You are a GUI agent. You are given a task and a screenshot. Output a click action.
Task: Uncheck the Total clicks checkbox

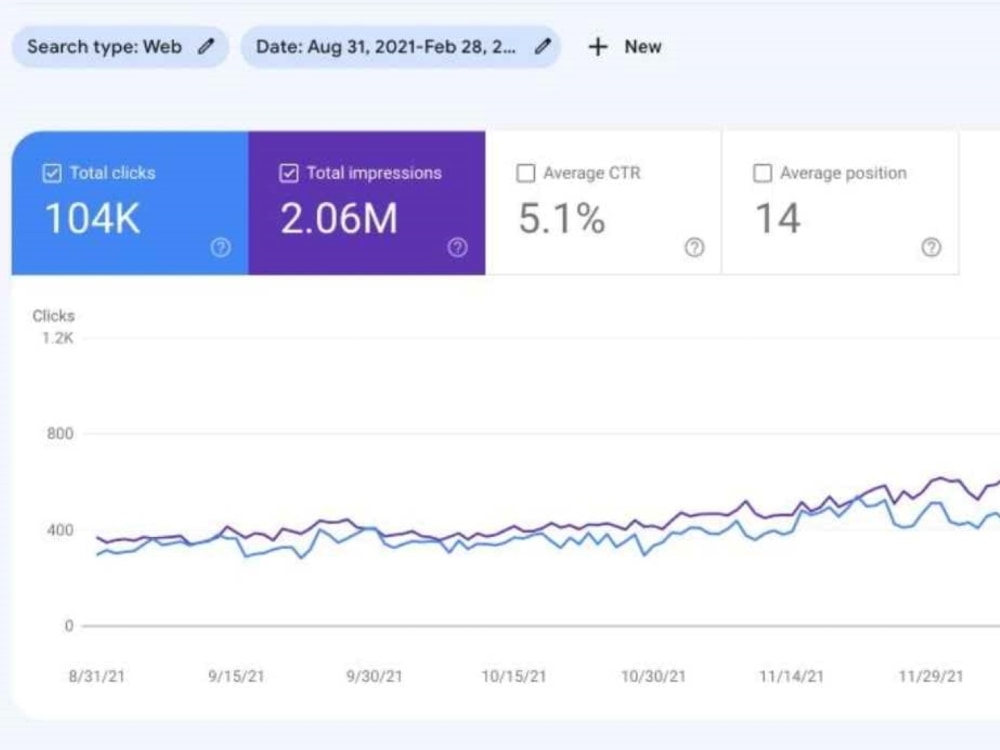pos(51,173)
